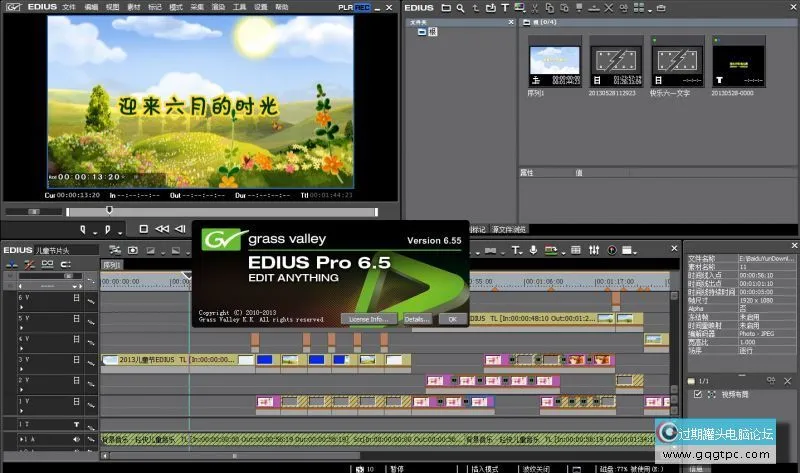The width and height of the screenshot is (800, 473).
Task: Click show in player icon in bin toolbar
Action: pyautogui.click(x=579, y=8)
